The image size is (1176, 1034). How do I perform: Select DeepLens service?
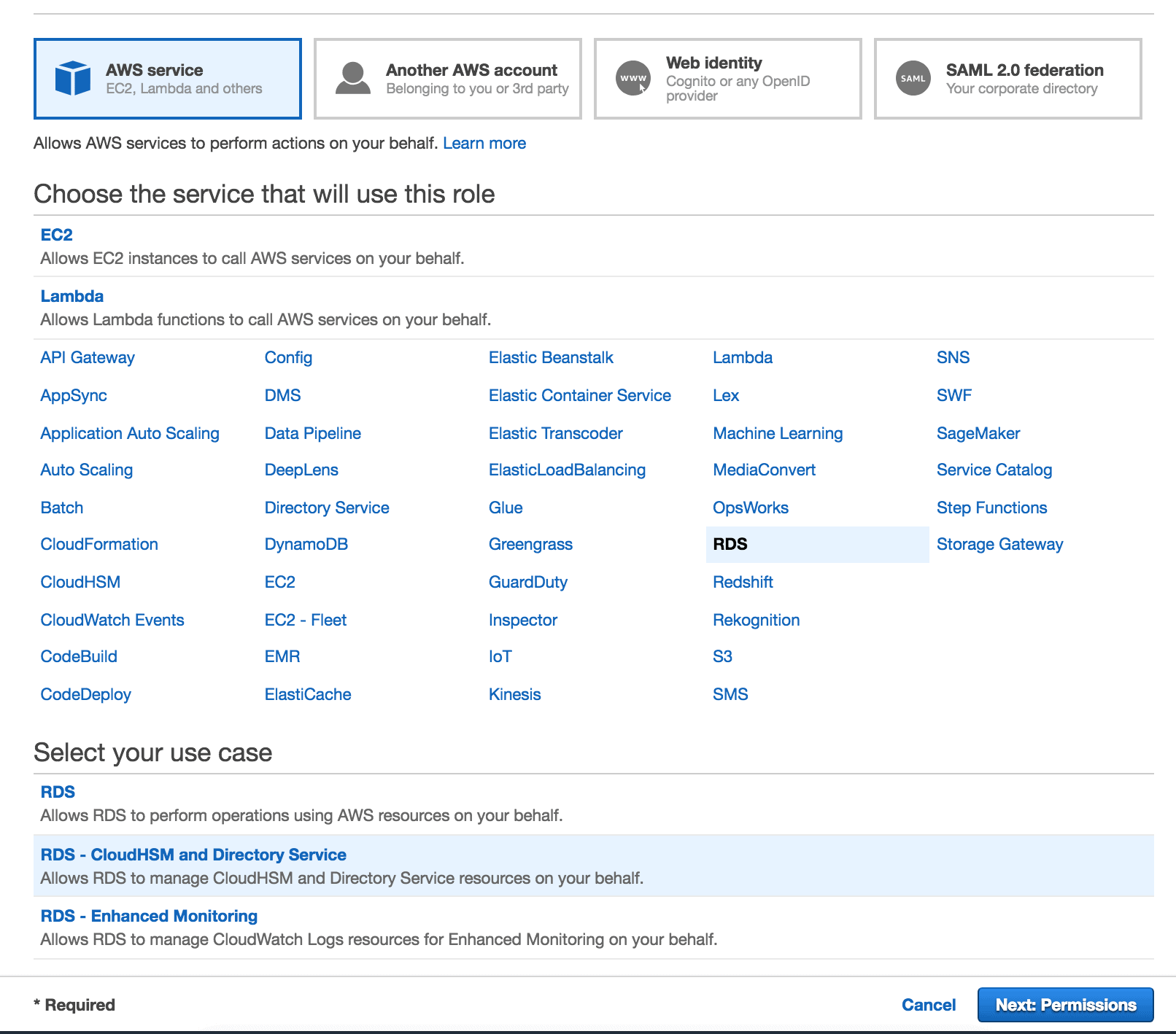pyautogui.click(x=301, y=470)
